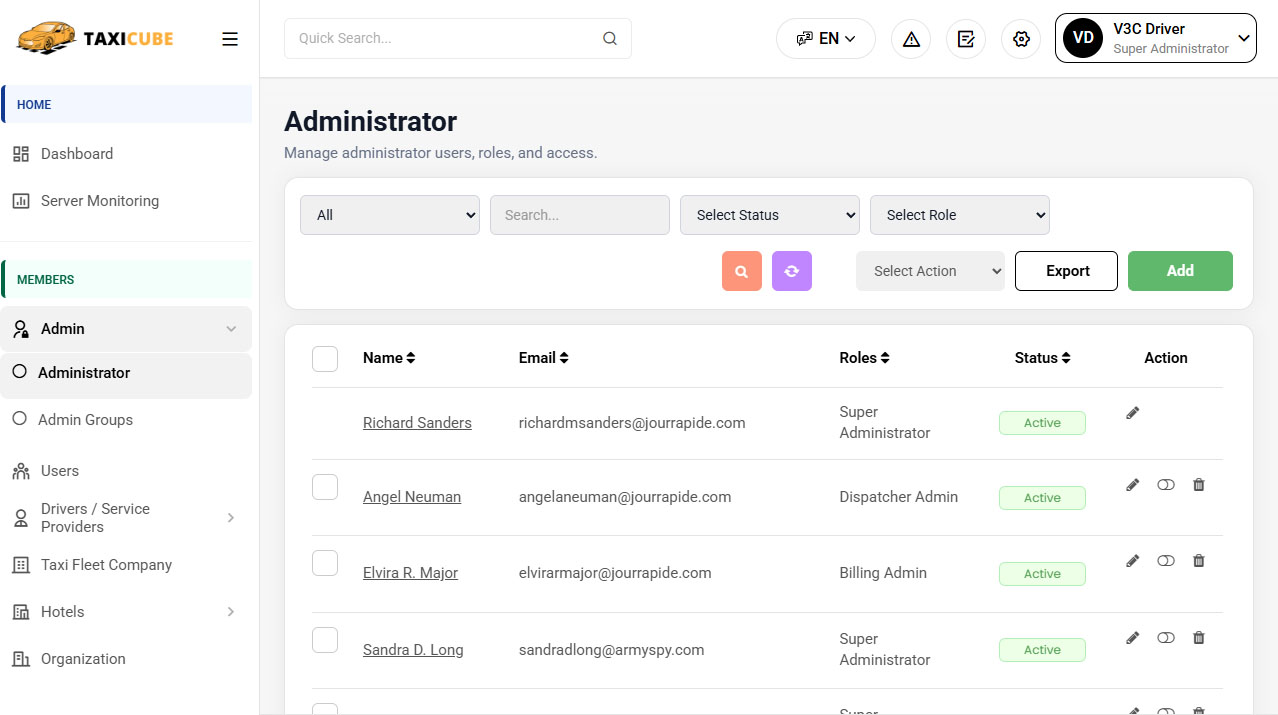Screen dimensions: 1278x715
Task: Open the settings gear icon in header
Action: [x=1021, y=39]
